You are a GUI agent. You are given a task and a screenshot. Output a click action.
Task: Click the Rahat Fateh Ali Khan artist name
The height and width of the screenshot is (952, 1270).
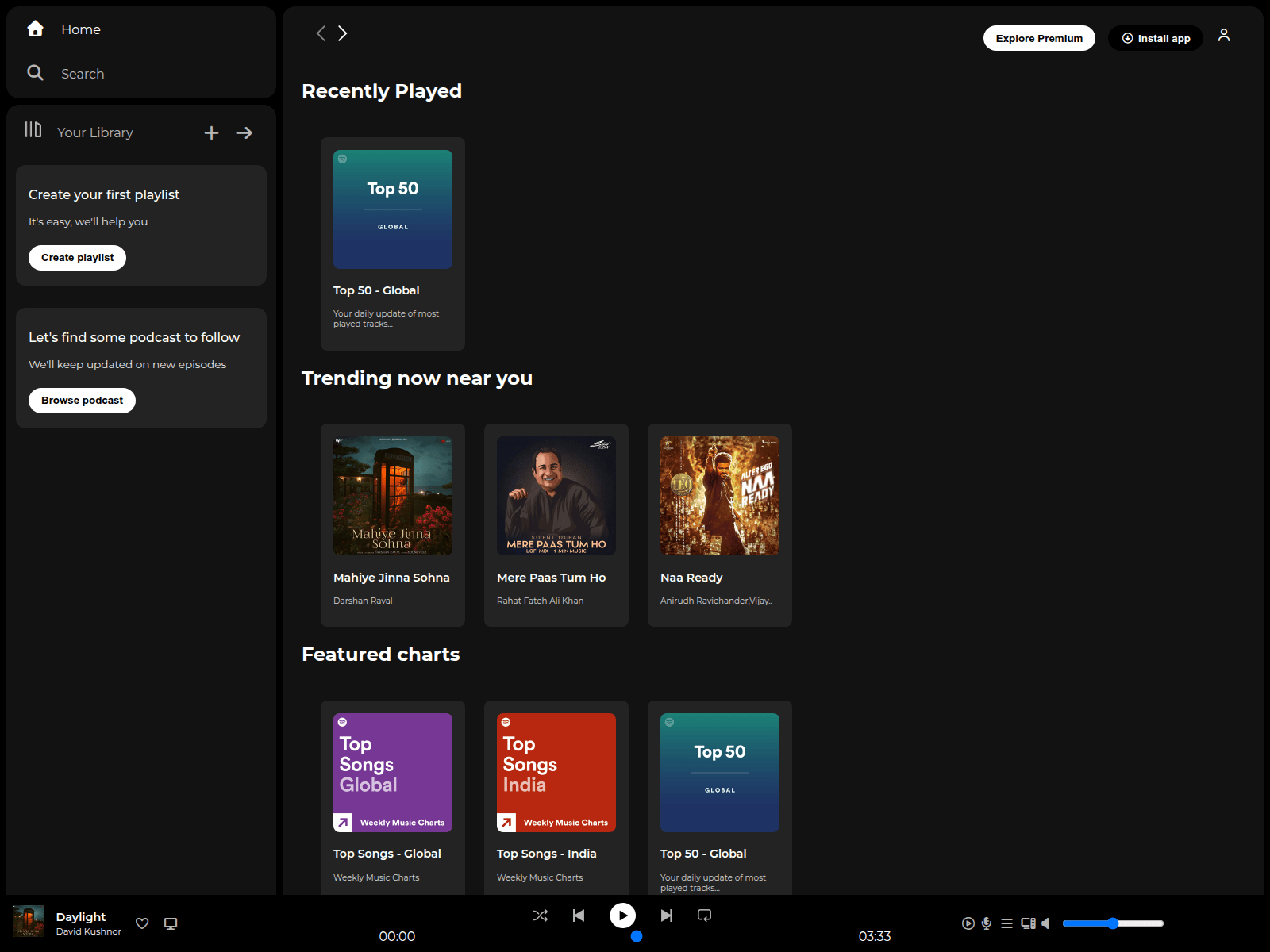tap(540, 601)
